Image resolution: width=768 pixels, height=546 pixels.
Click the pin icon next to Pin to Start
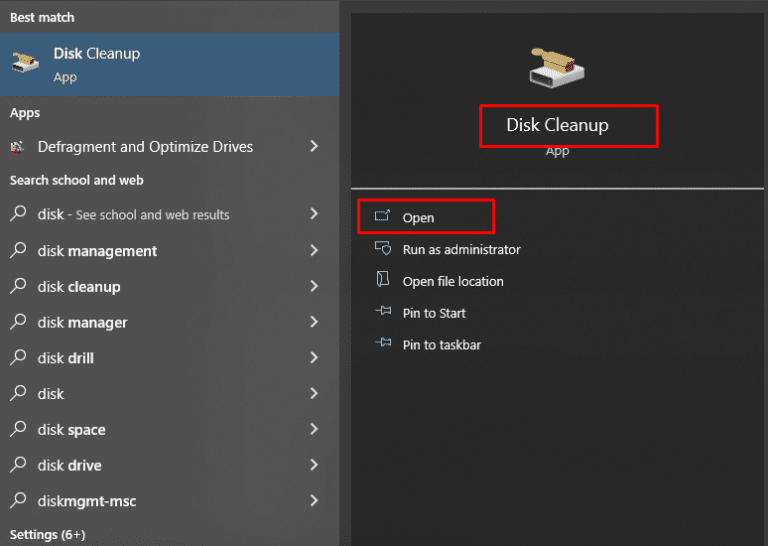383,310
